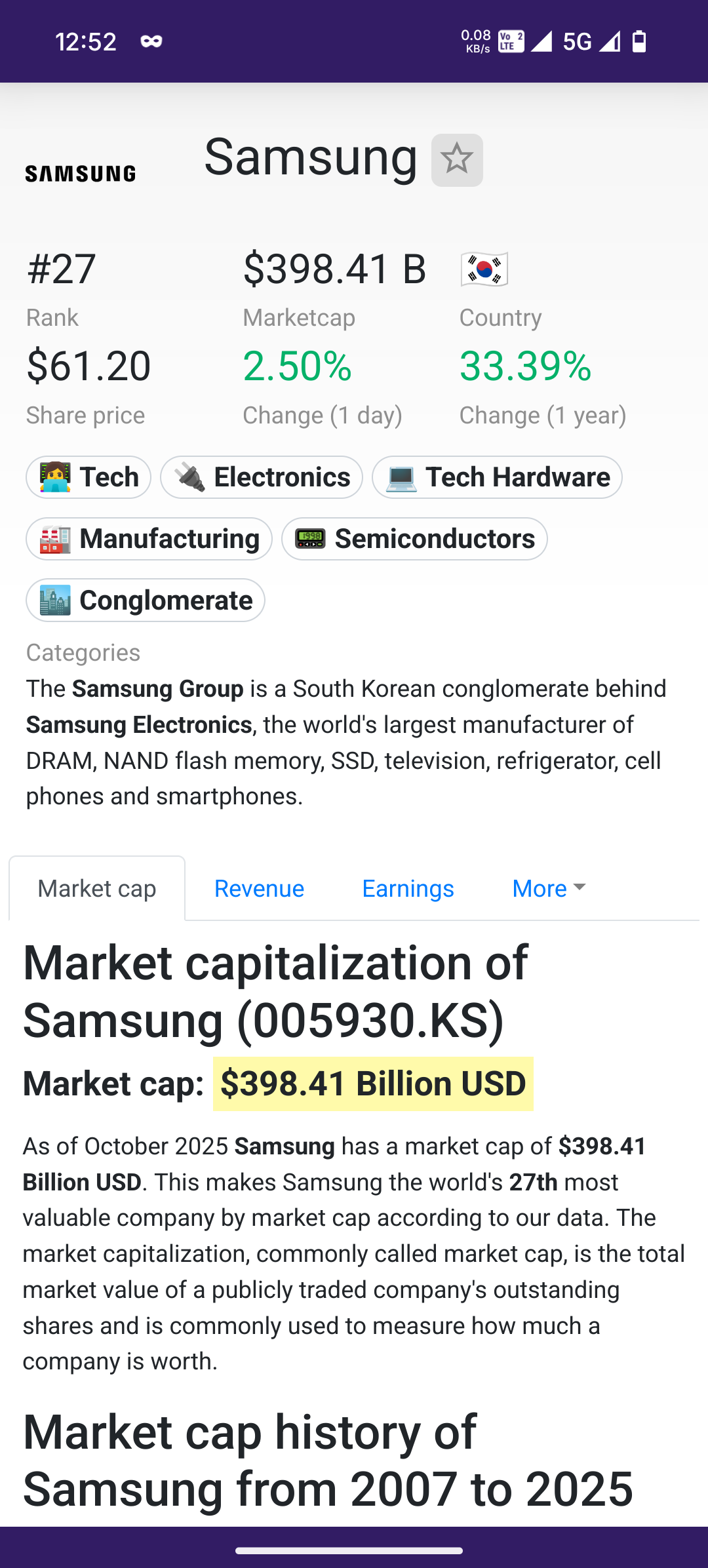This screenshot has width=708, height=1568.
Task: Select the Market cap tab
Action: 97,888
